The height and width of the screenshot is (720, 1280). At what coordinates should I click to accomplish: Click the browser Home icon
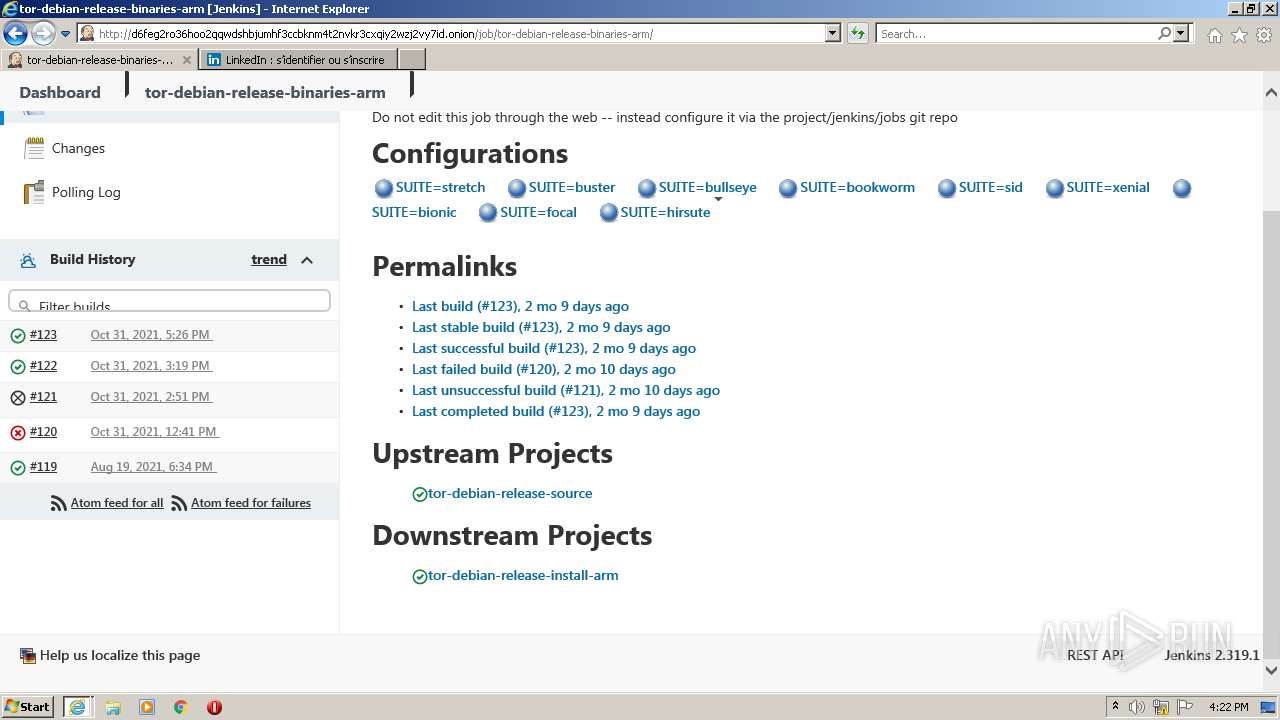pos(1214,35)
